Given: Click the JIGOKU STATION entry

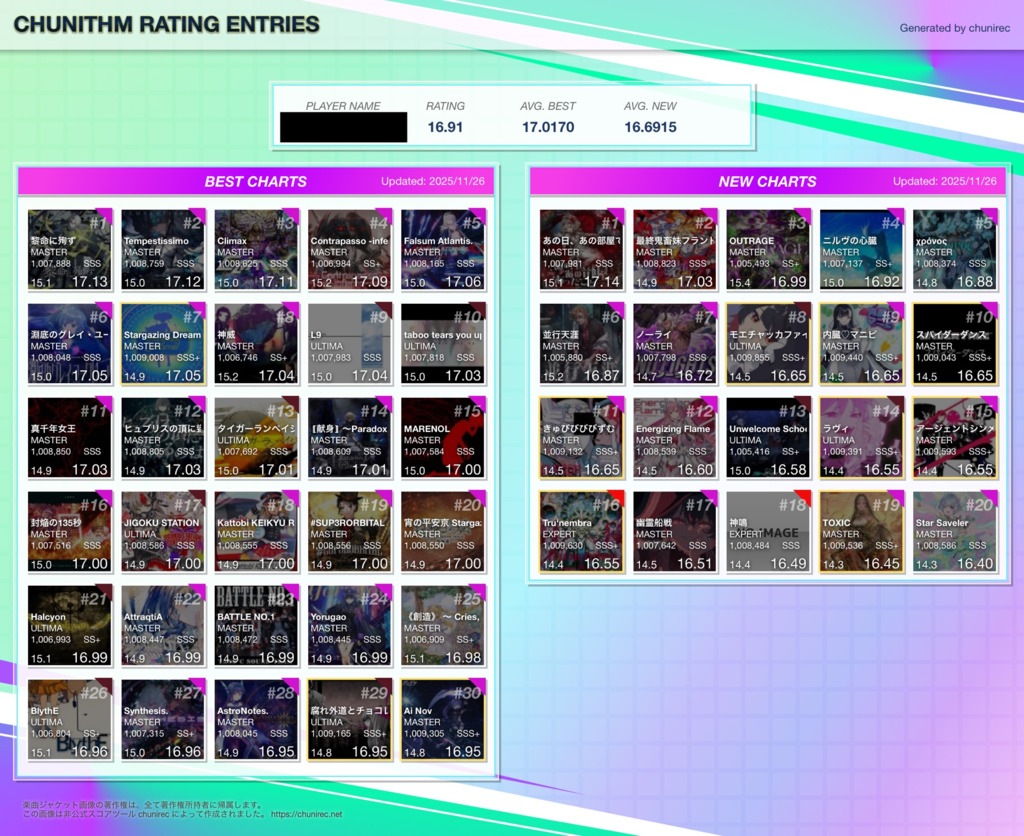Looking at the screenshot, I should [x=162, y=532].
